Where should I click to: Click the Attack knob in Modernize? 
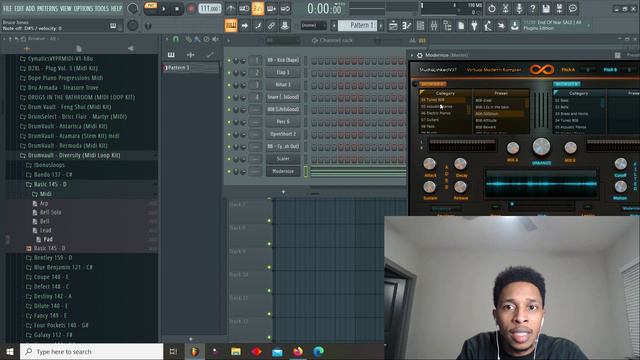pyautogui.click(x=429, y=164)
